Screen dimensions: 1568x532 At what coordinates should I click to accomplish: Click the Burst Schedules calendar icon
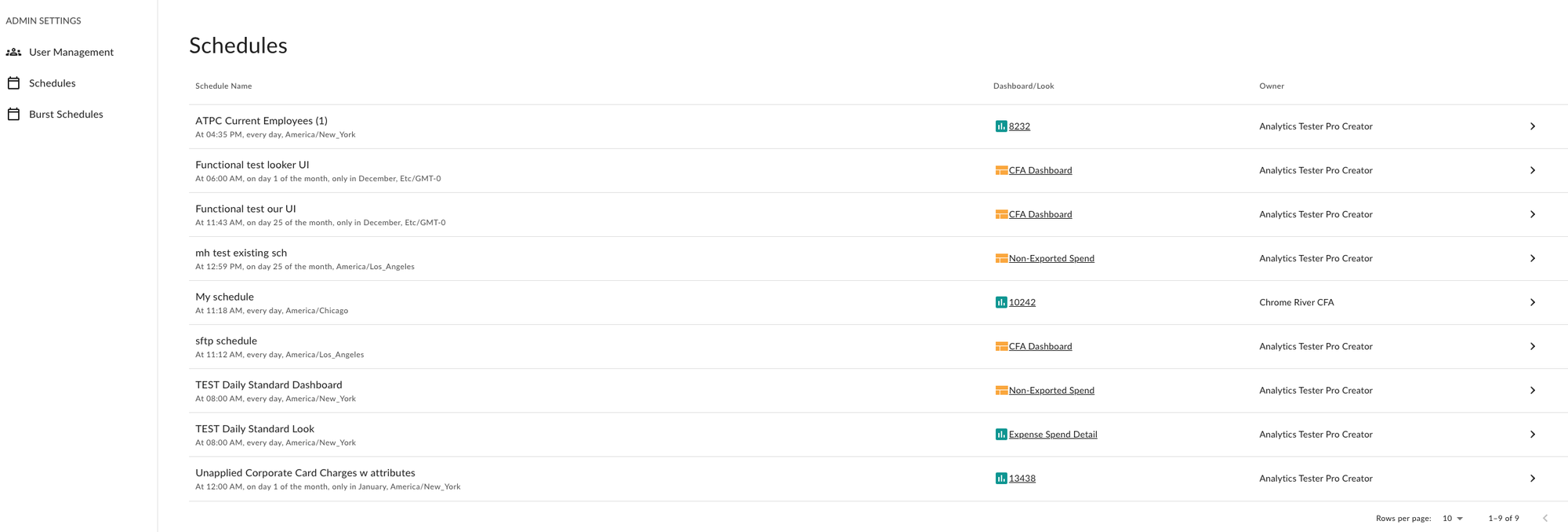click(x=13, y=114)
